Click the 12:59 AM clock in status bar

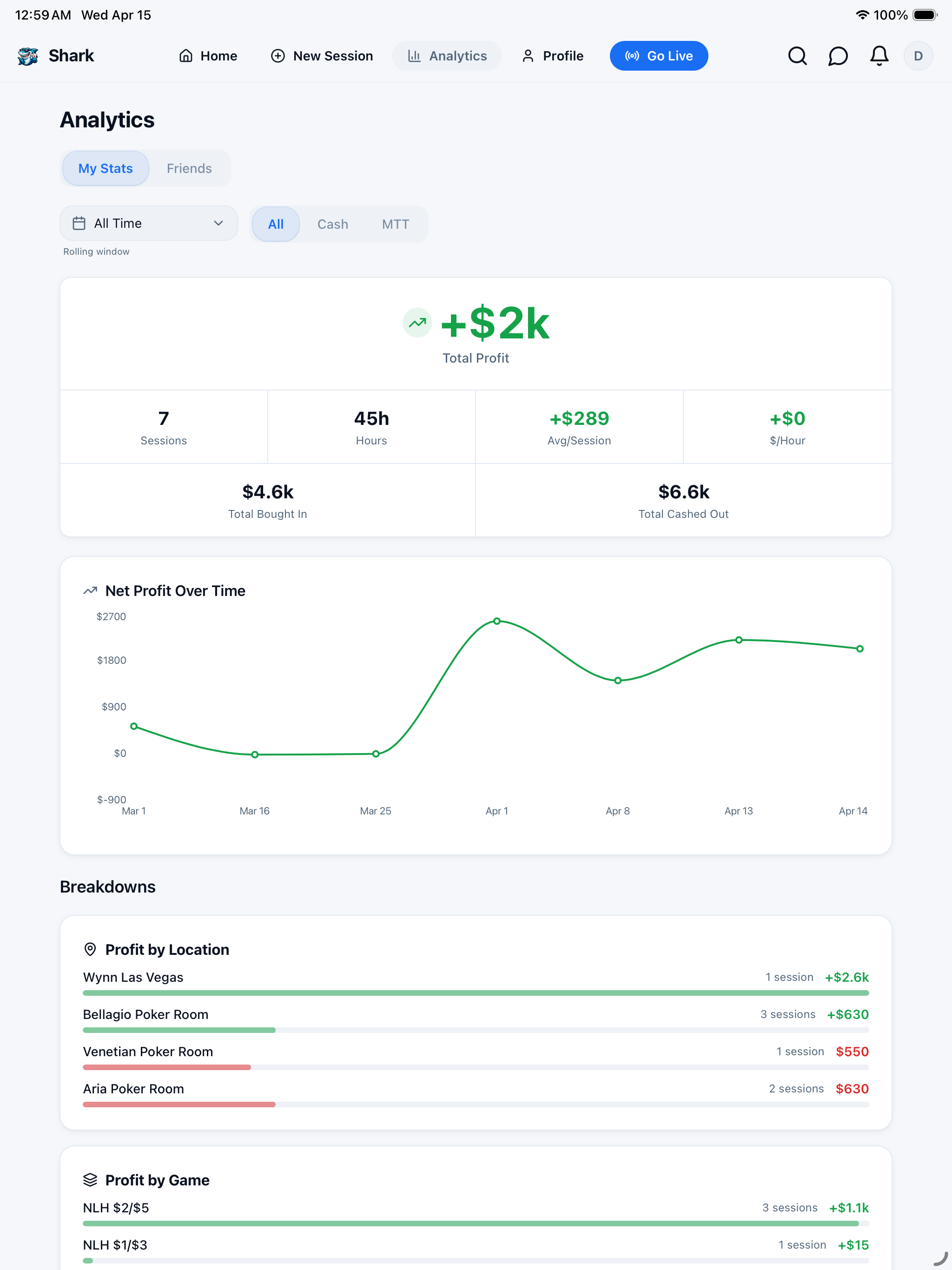pos(43,15)
